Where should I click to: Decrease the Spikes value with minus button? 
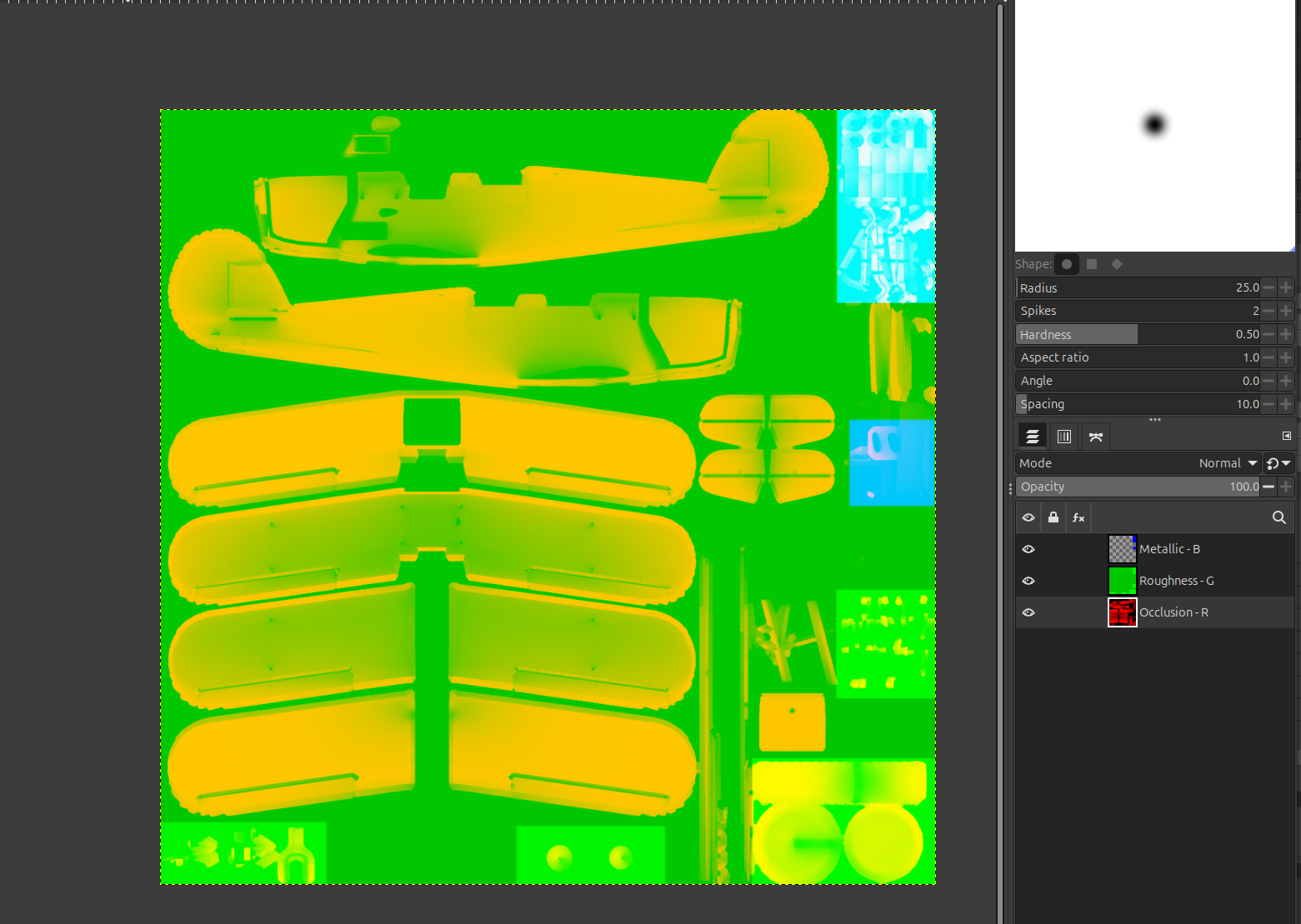1268,311
